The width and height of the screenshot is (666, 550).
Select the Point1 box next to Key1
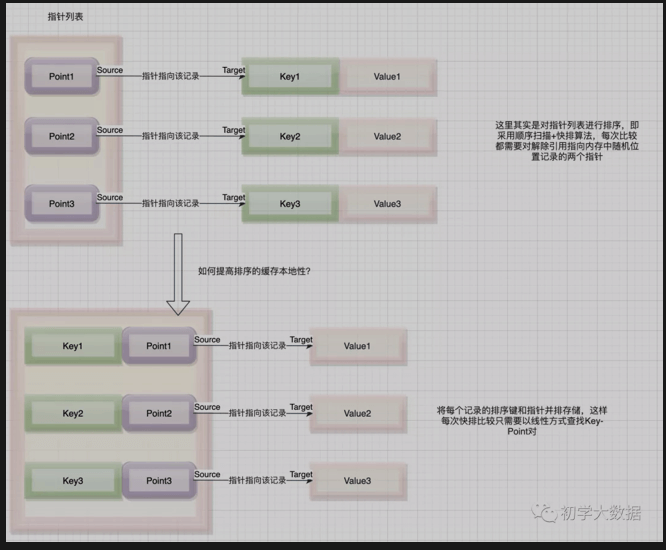[x=159, y=346]
